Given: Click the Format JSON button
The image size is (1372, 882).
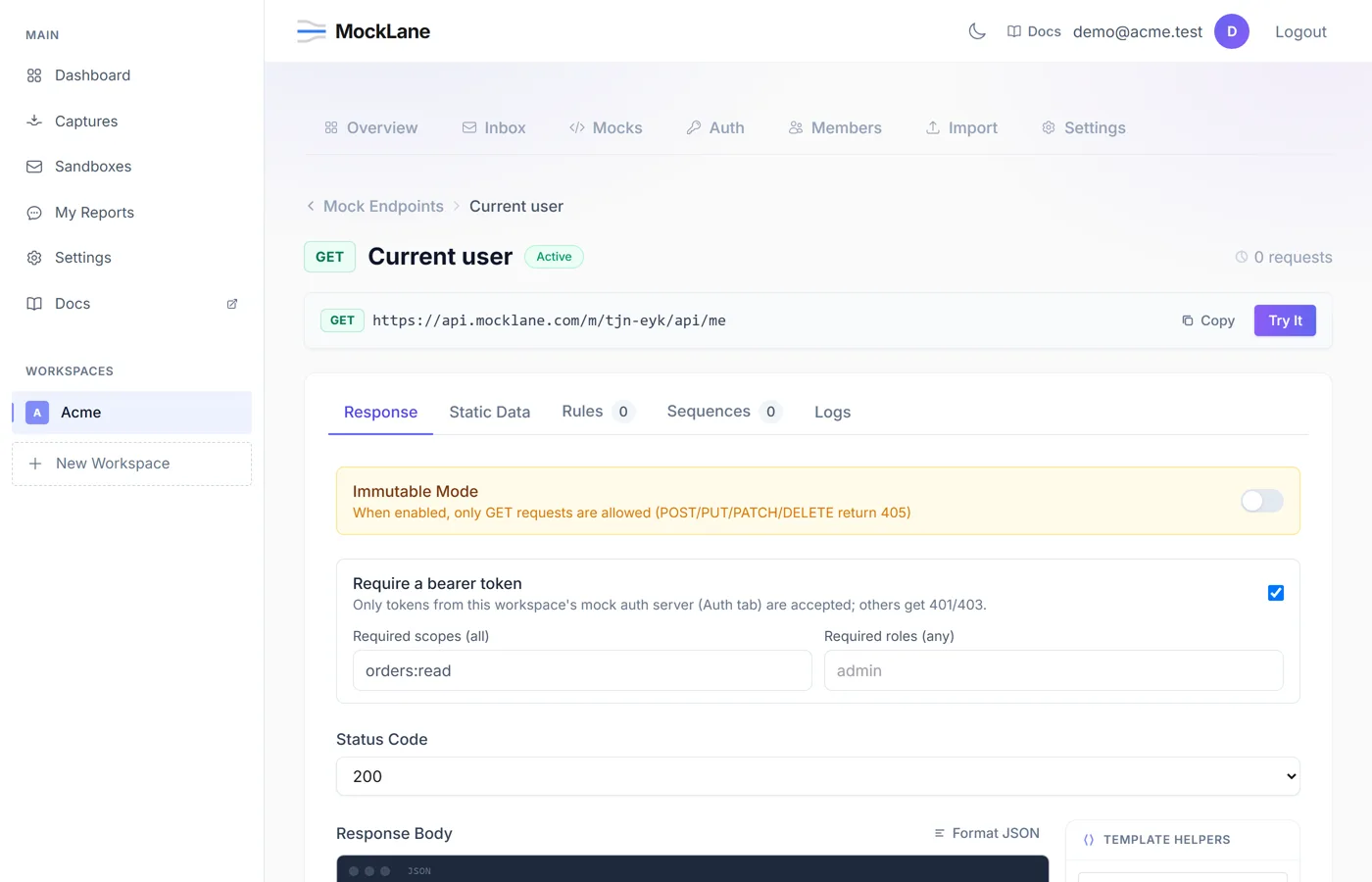Looking at the screenshot, I should click(987, 833).
